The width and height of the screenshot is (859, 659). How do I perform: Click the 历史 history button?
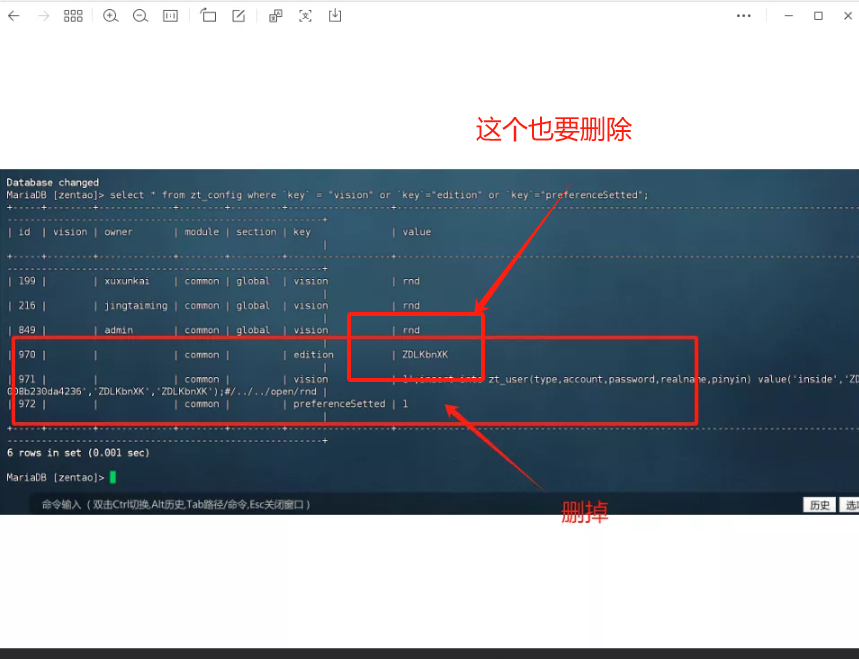tap(820, 505)
